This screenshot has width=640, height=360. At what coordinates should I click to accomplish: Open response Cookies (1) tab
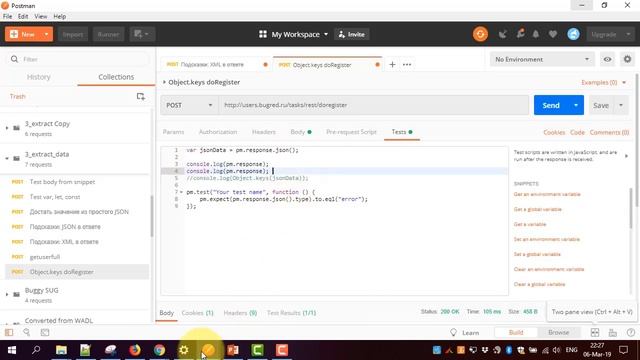tap(198, 313)
